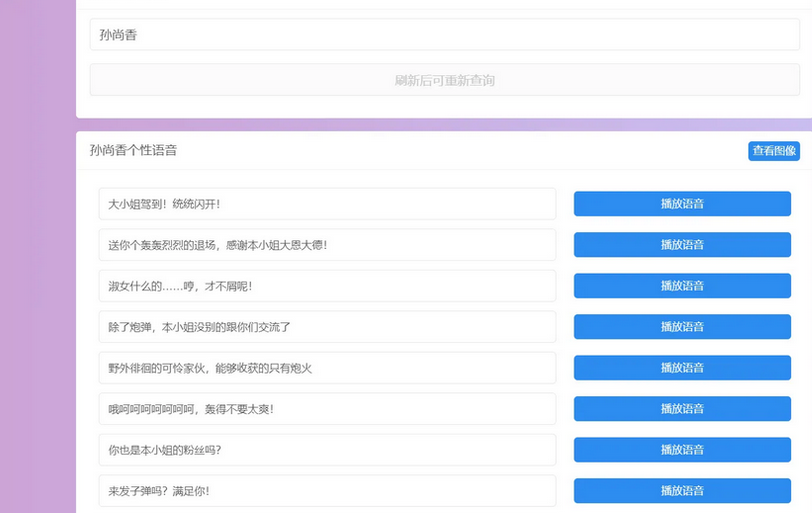Play voice for 除了炮弹 line
The image size is (812, 513).
click(682, 327)
